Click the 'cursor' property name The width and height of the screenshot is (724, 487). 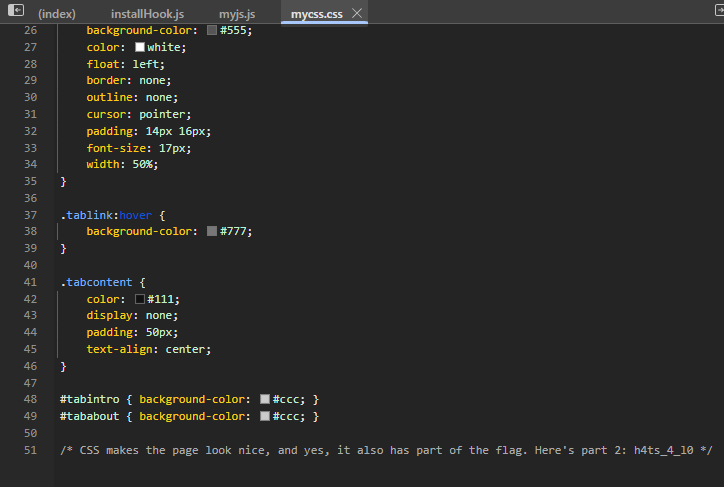point(106,114)
